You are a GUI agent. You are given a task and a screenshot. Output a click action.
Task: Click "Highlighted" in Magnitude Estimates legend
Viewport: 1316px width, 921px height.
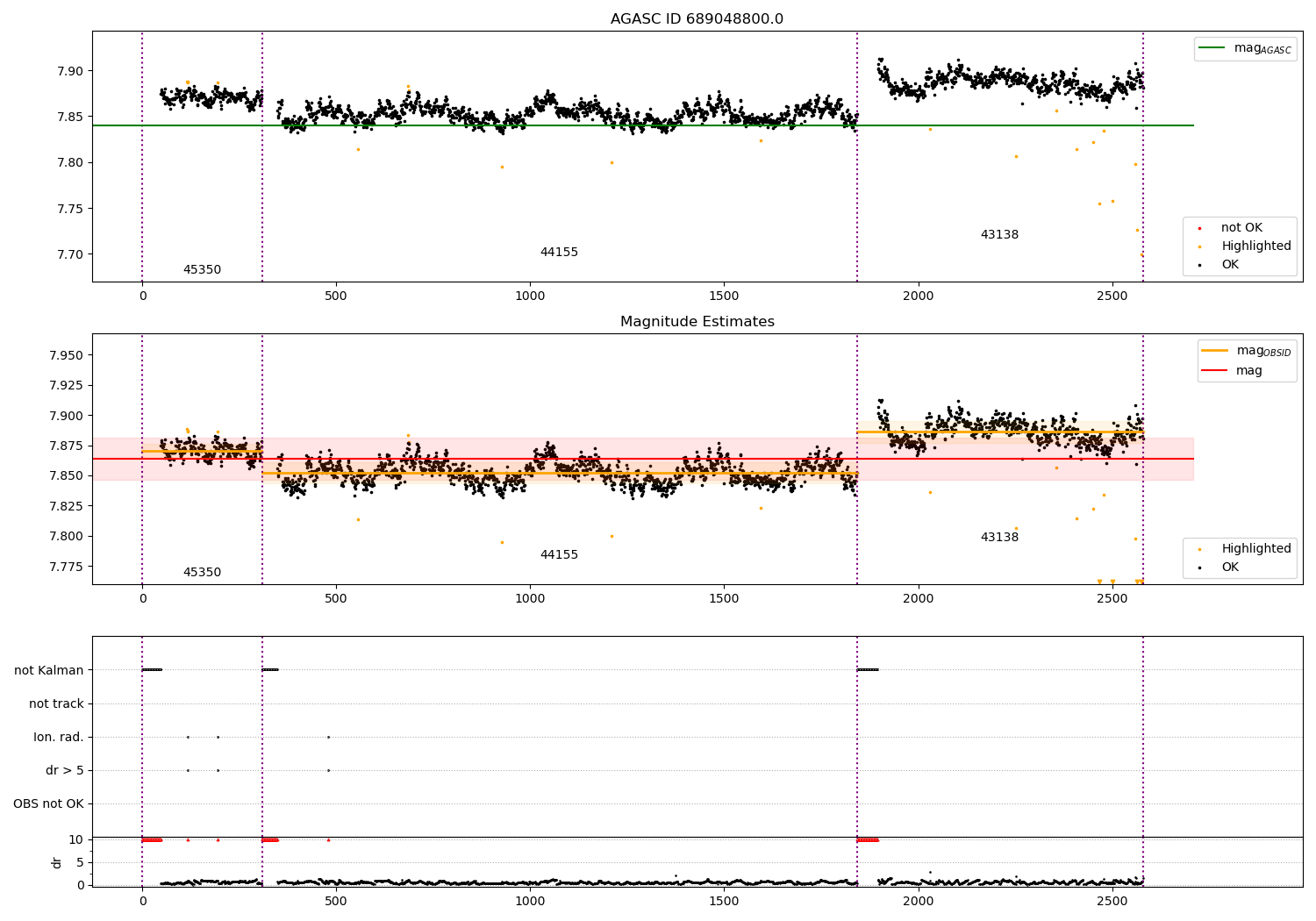[x=1256, y=549]
